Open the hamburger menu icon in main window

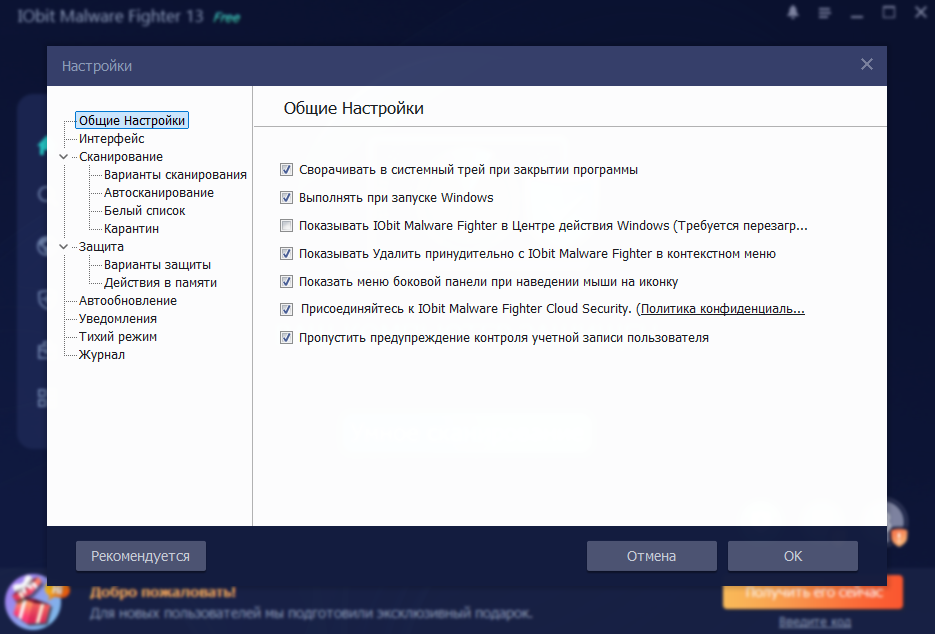pos(825,13)
